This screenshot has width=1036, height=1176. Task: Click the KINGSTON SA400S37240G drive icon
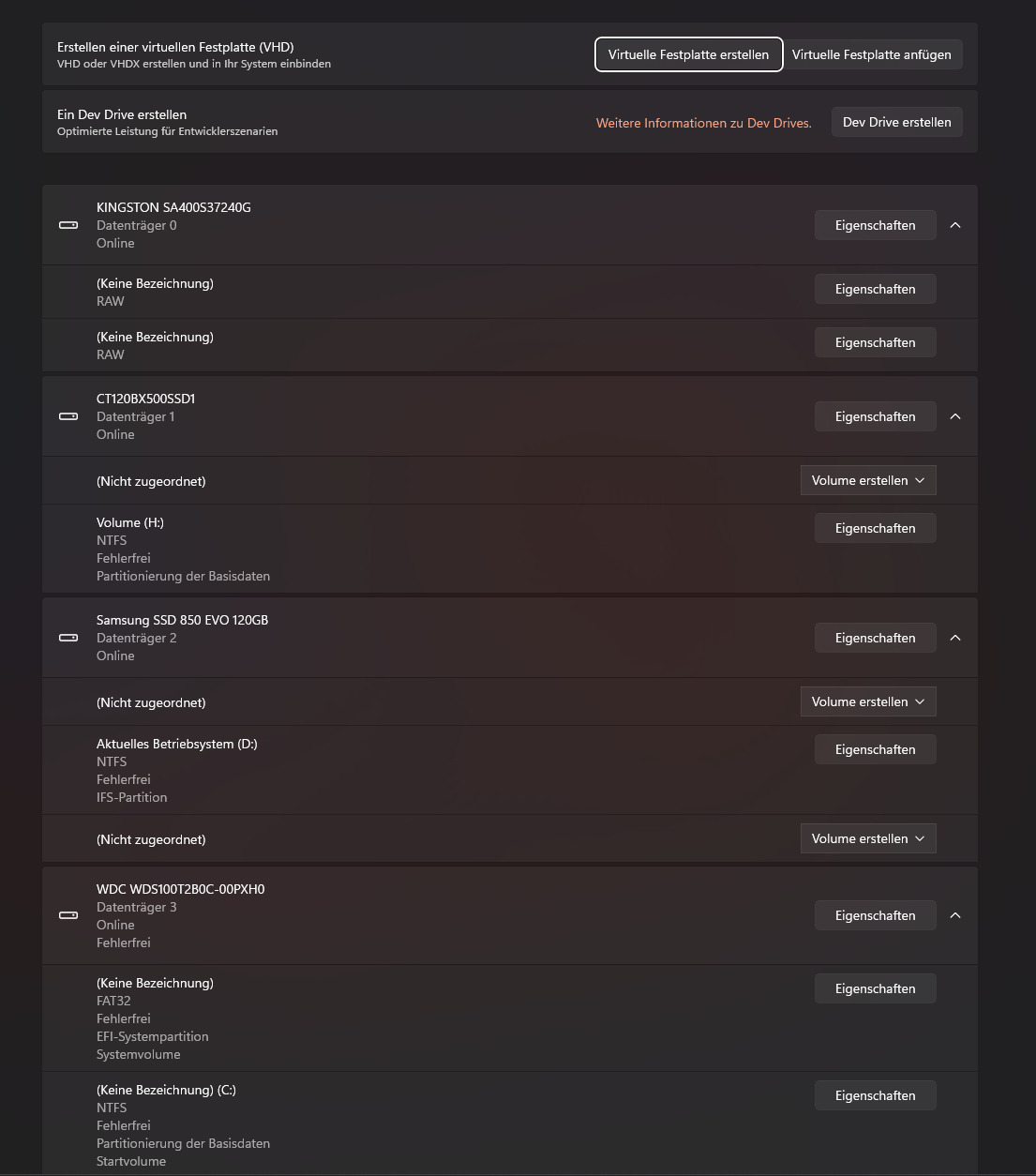[x=68, y=225]
